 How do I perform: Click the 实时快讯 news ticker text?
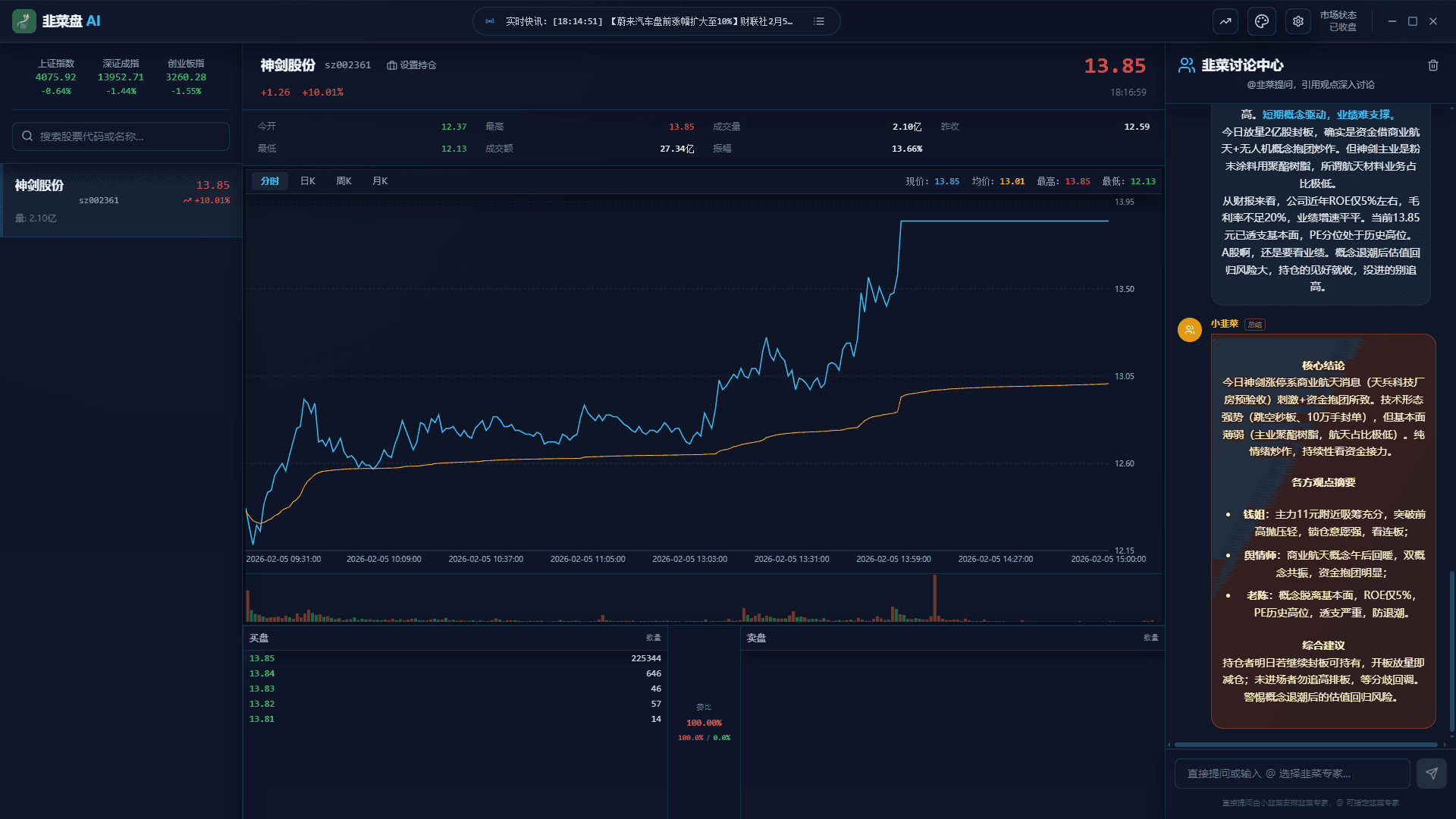tap(649, 21)
